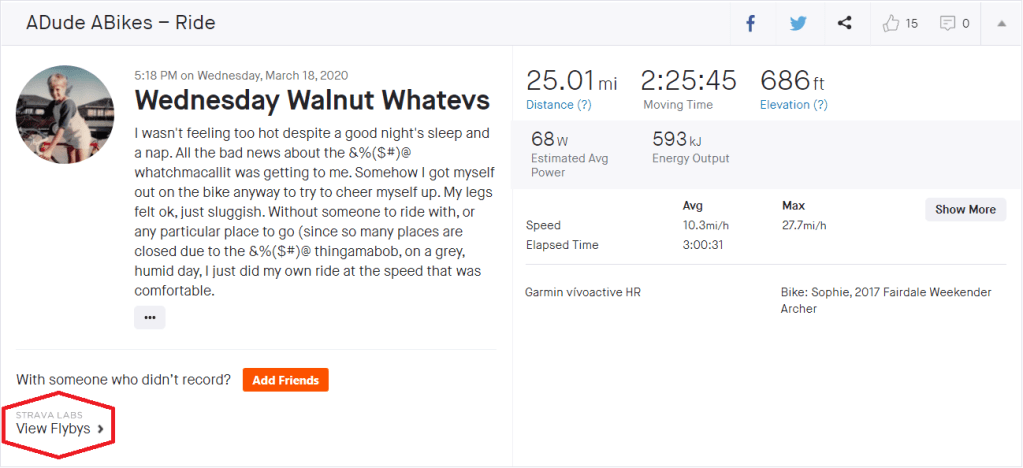1023x468 pixels.
Task: Open the Elevation (?) help link
Action: [793, 105]
